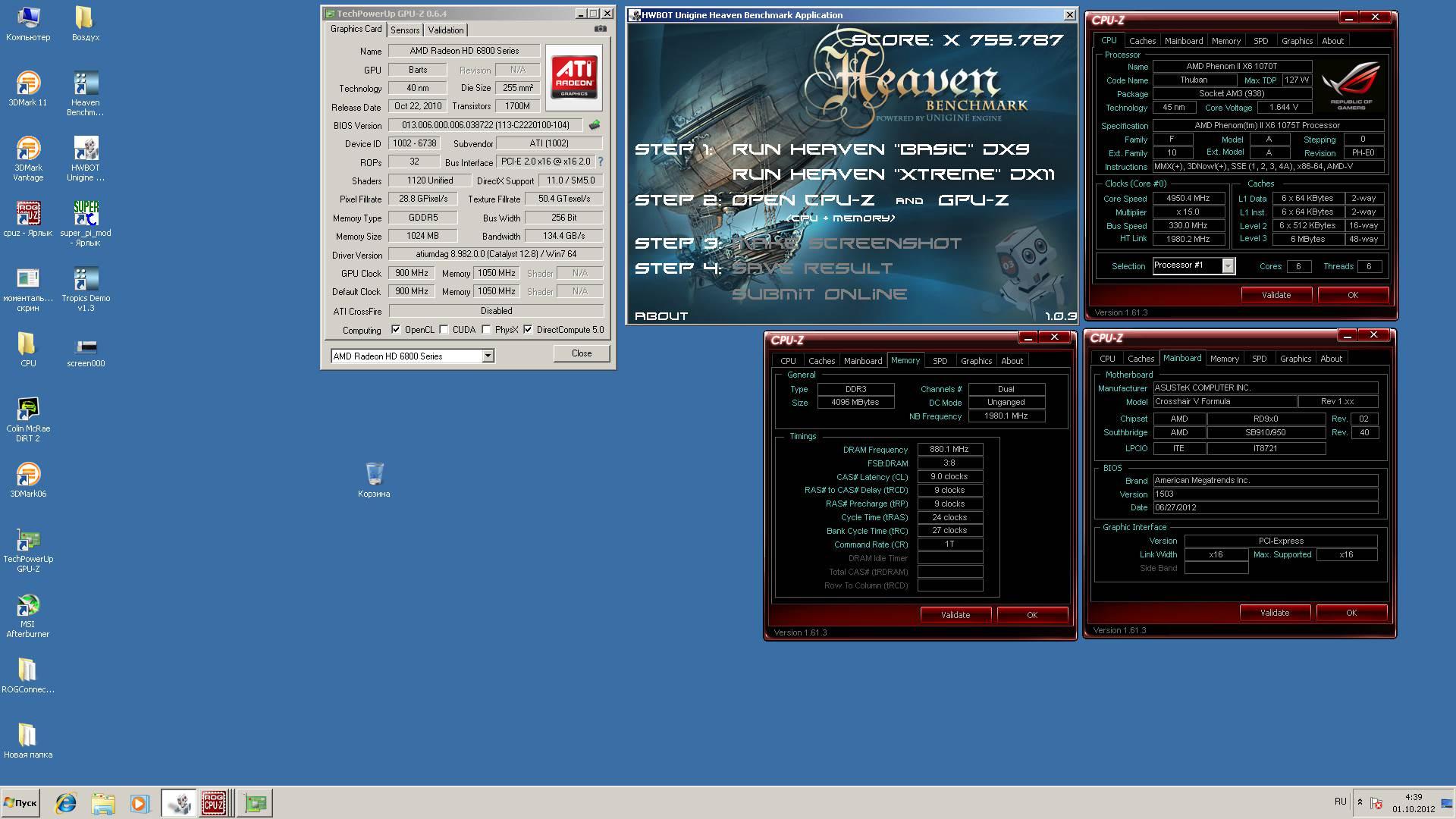Image resolution: width=1456 pixels, height=819 pixels.
Task: Click GPU-Z screenshot camera icon
Action: coord(601,29)
